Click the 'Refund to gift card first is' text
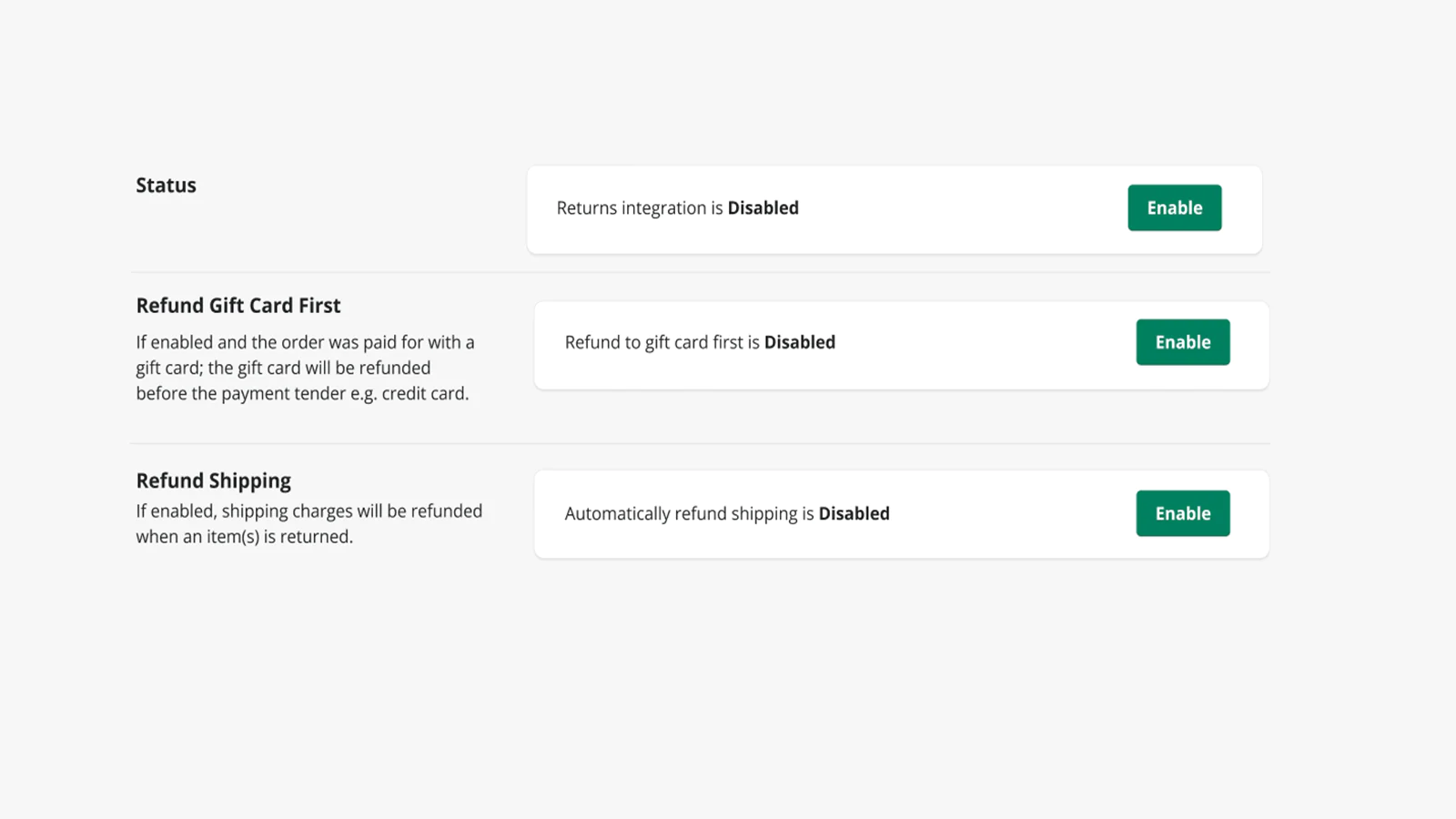 [x=662, y=343]
